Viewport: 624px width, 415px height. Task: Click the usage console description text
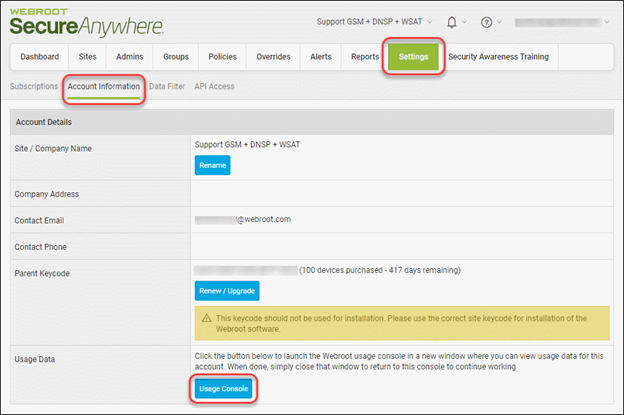[x=399, y=361]
